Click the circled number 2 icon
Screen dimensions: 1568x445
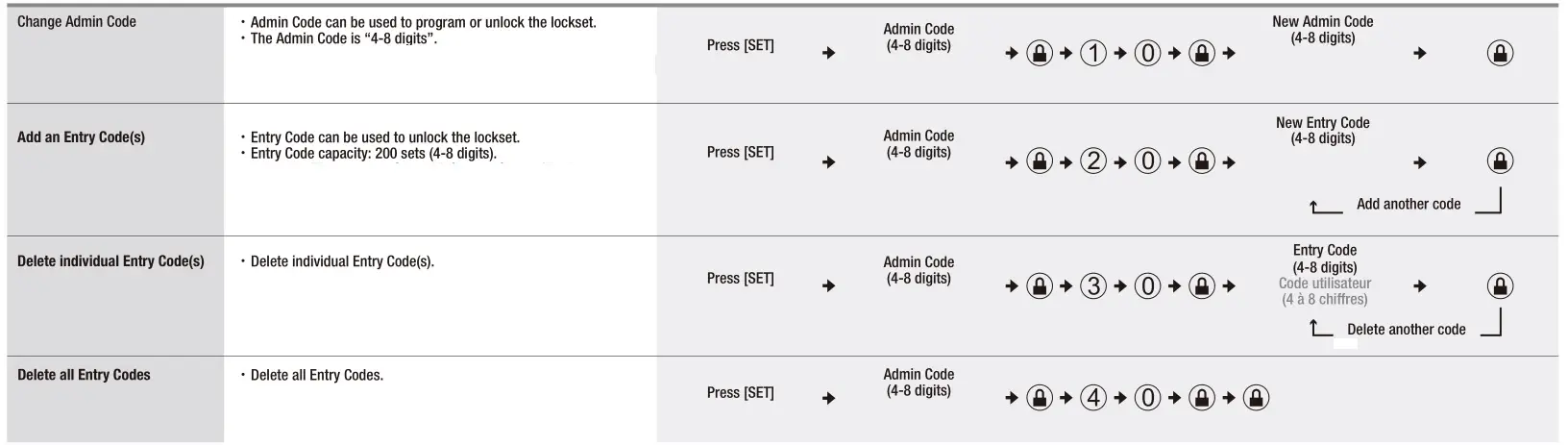coord(1093,161)
